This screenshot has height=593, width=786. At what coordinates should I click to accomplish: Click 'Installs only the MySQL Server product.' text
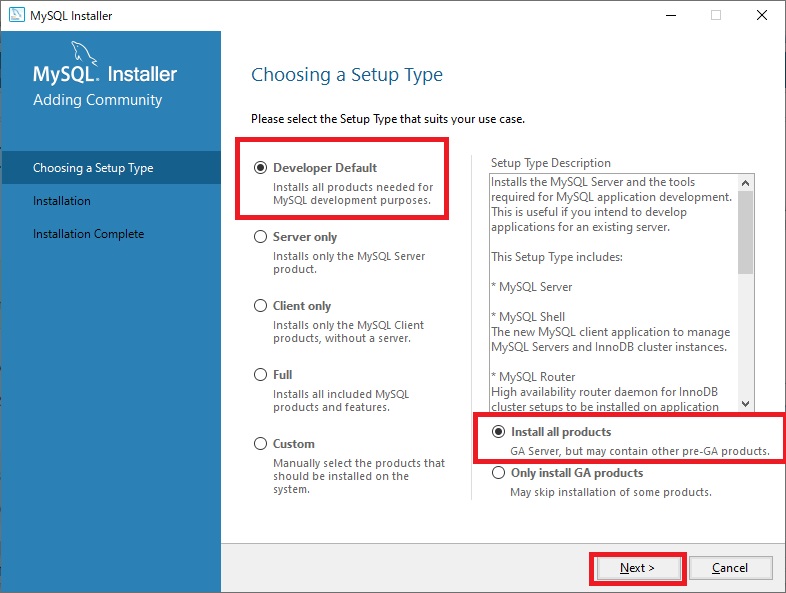pos(349,263)
